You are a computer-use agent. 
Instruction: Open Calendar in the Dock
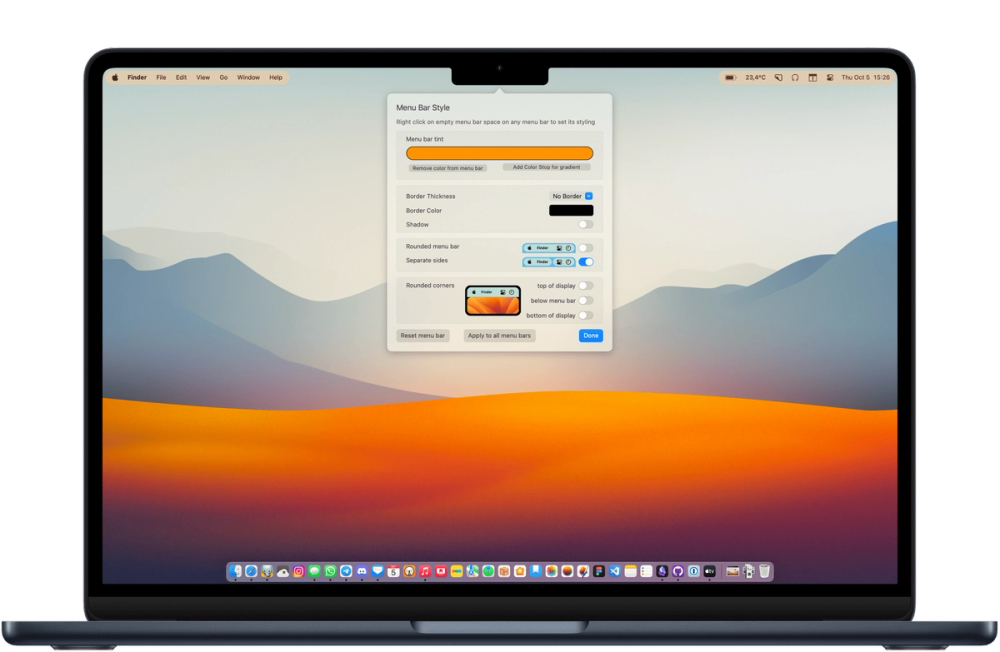393,571
